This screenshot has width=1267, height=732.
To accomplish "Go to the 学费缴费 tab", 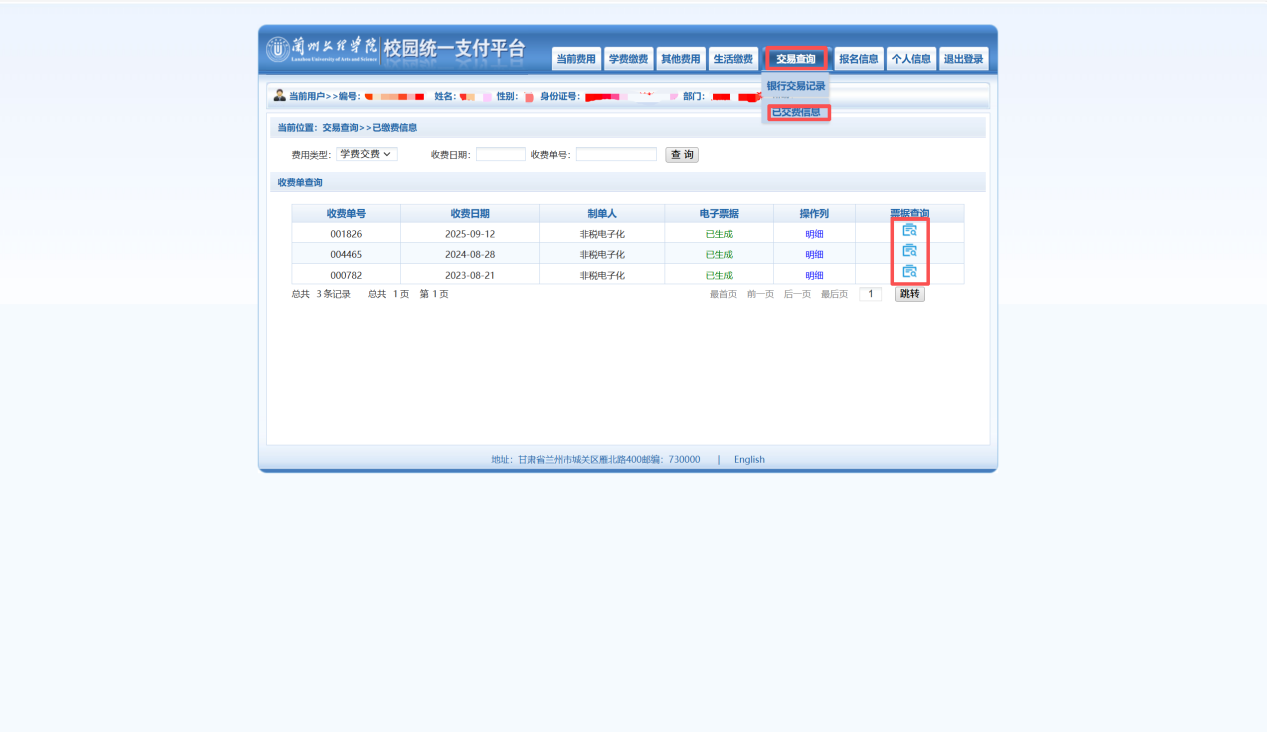I will pos(628,59).
